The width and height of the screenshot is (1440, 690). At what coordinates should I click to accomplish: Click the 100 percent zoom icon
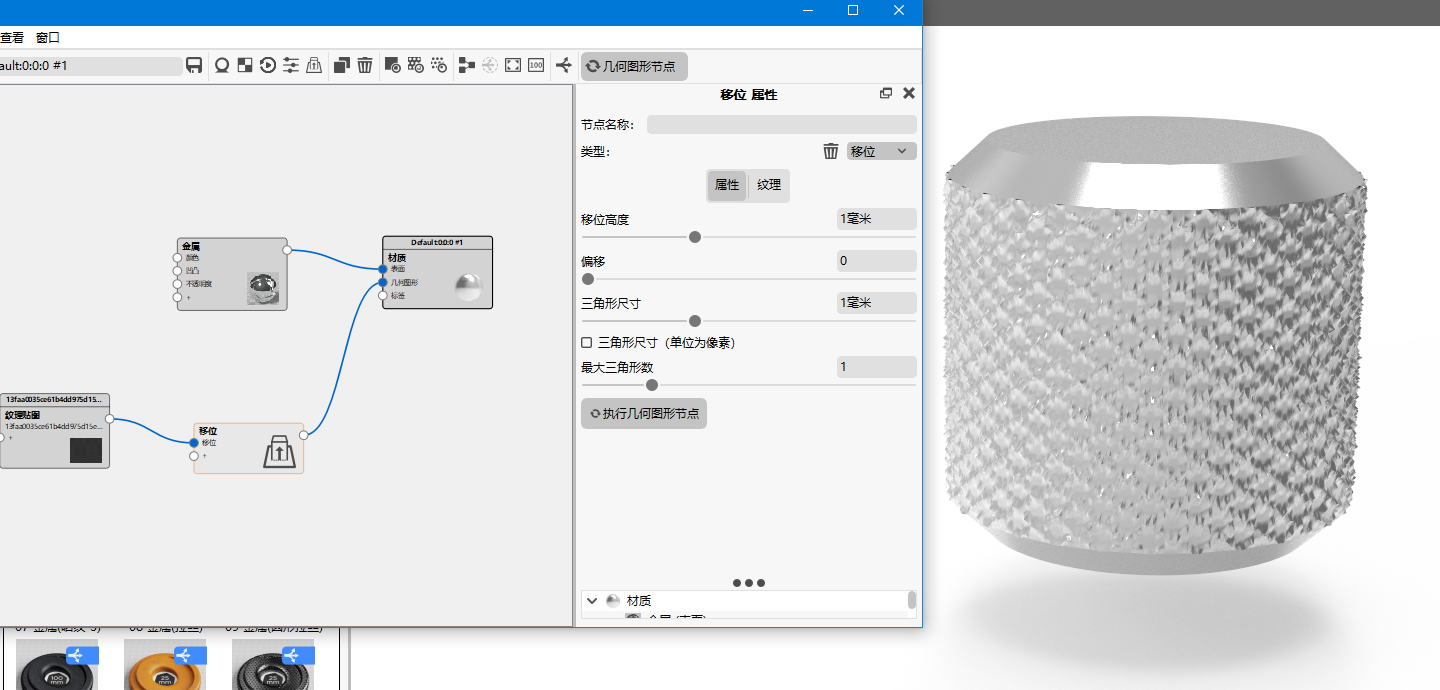point(536,65)
